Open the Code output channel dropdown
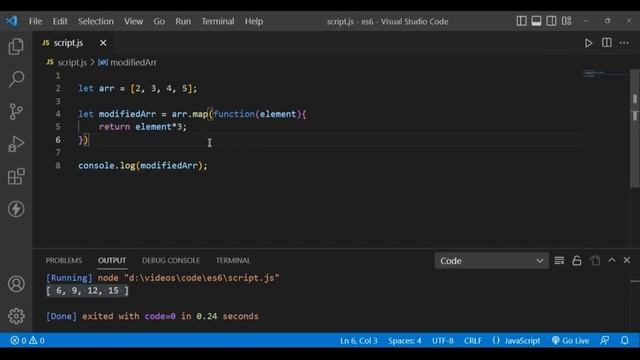This screenshot has width=640, height=360. pyautogui.click(x=491, y=261)
